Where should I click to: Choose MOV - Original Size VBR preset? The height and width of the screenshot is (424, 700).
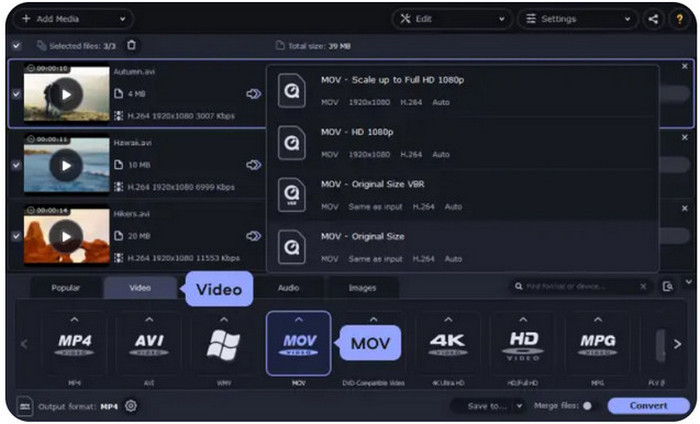462,195
